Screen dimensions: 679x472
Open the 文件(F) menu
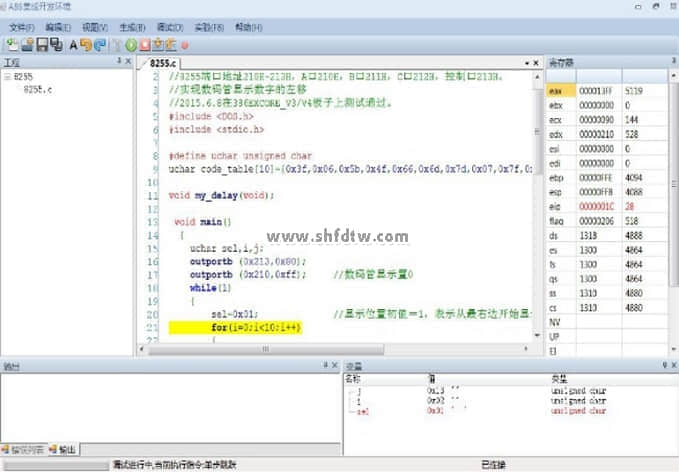point(22,27)
